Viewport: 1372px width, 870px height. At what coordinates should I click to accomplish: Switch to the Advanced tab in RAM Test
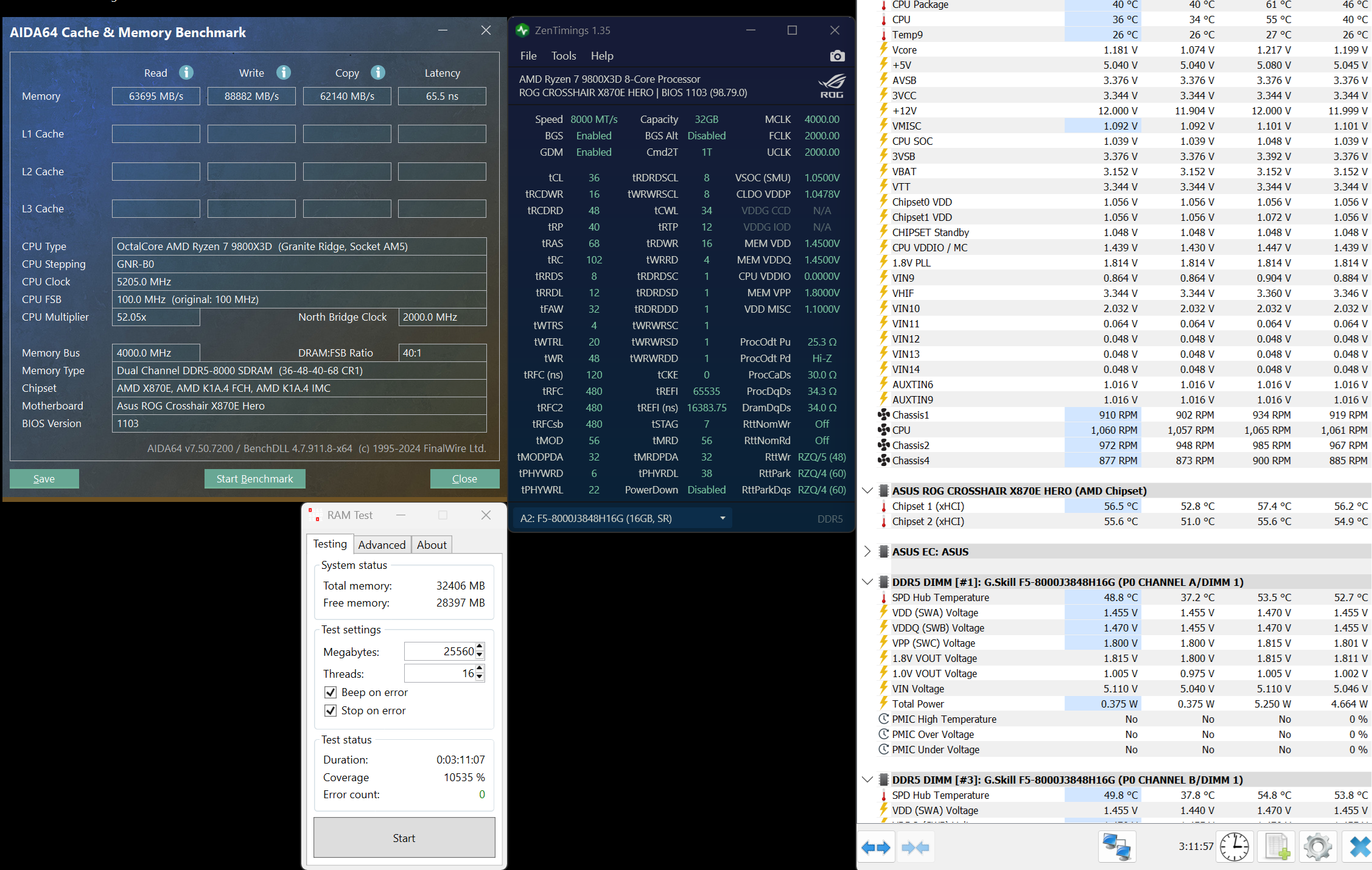(x=382, y=545)
